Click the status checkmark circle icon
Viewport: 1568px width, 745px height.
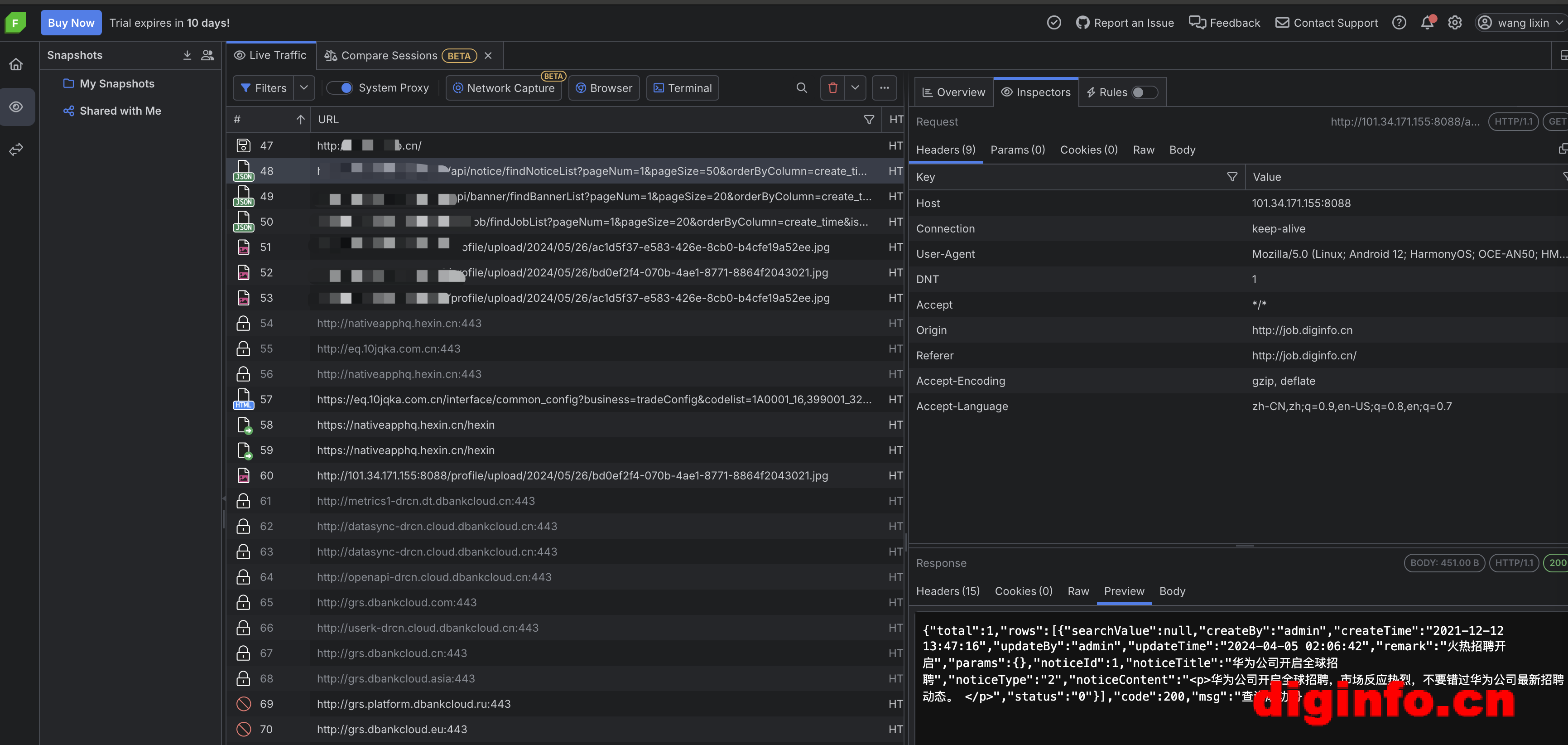tap(1053, 23)
